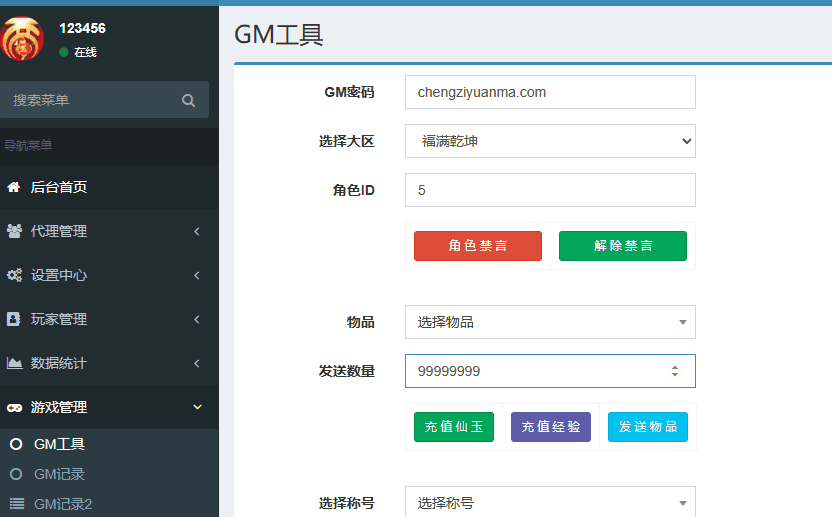Open the 选择物品 item dropdown
The image size is (832, 517).
[550, 322]
